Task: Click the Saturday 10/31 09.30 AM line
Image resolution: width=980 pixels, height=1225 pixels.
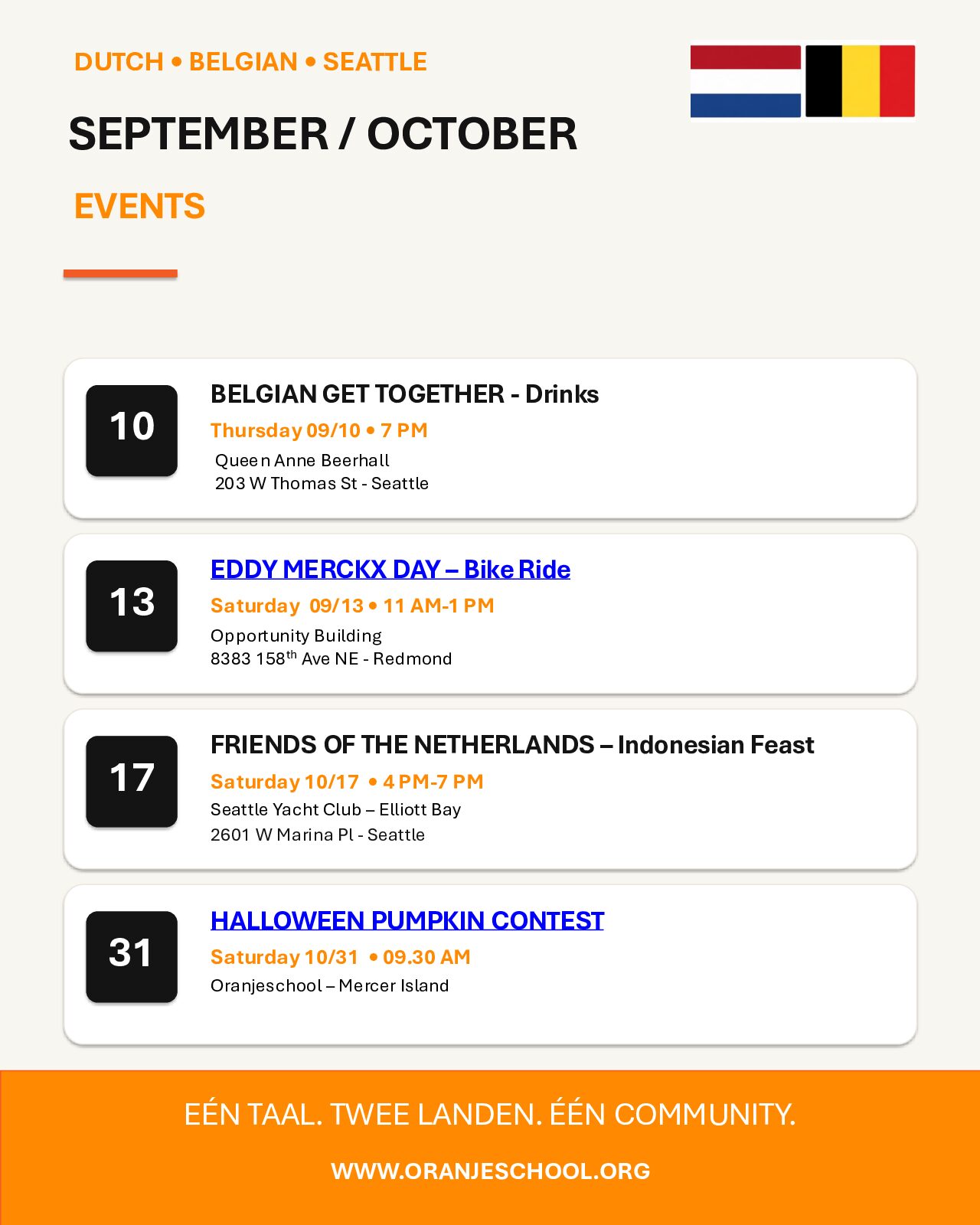Action: pos(341,957)
